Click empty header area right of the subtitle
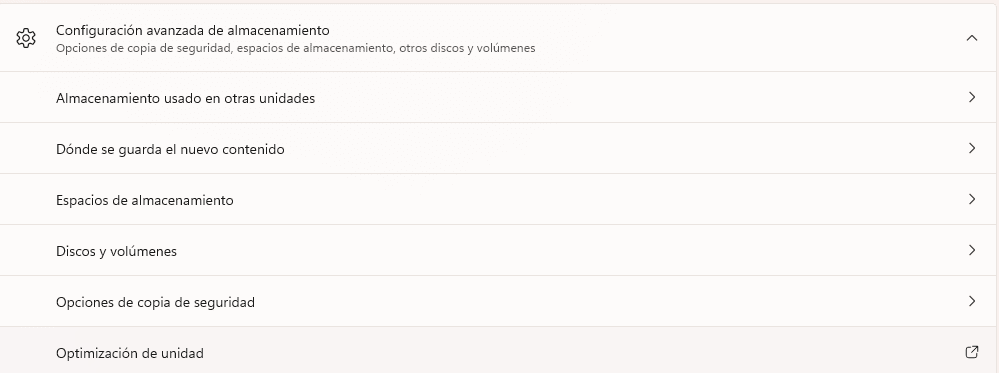Image resolution: width=999 pixels, height=373 pixels. coord(745,38)
